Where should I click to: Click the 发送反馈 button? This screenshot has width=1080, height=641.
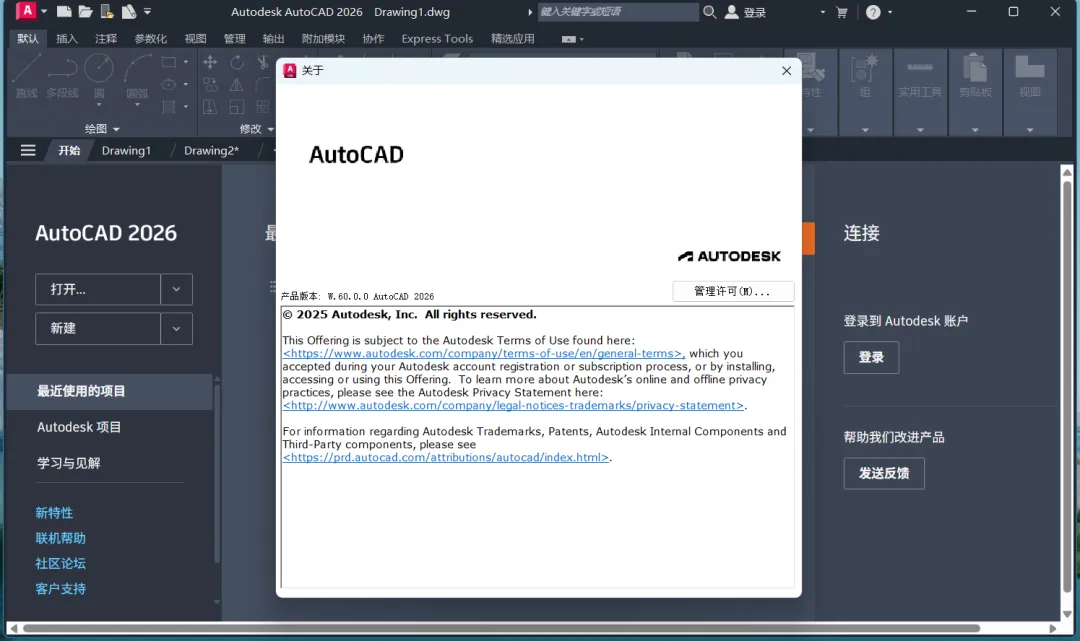[x=884, y=473]
